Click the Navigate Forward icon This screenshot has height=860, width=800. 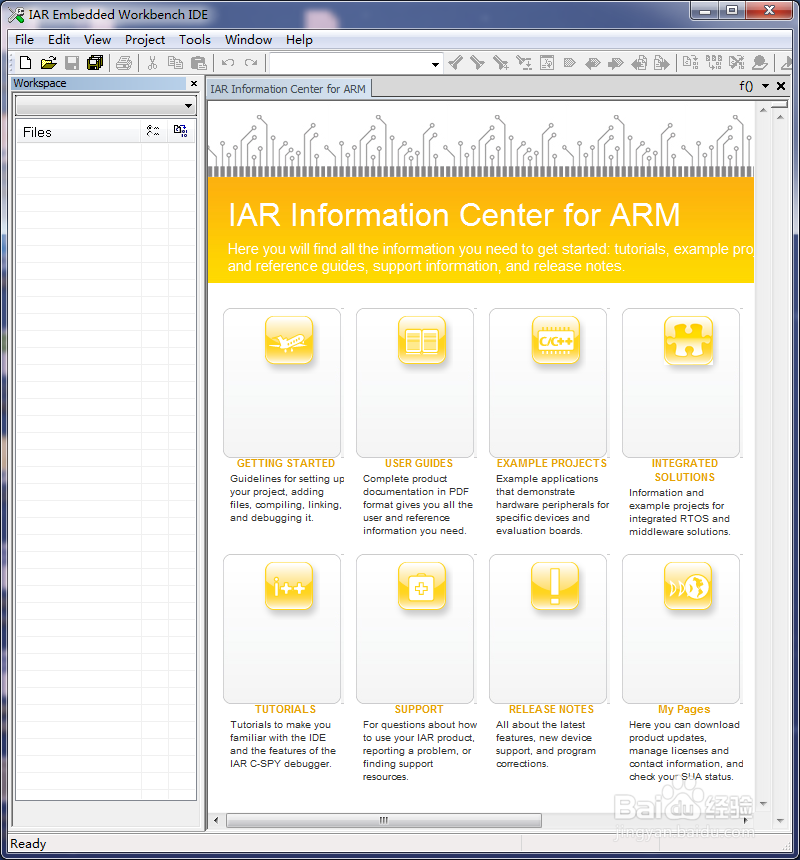(x=662, y=64)
